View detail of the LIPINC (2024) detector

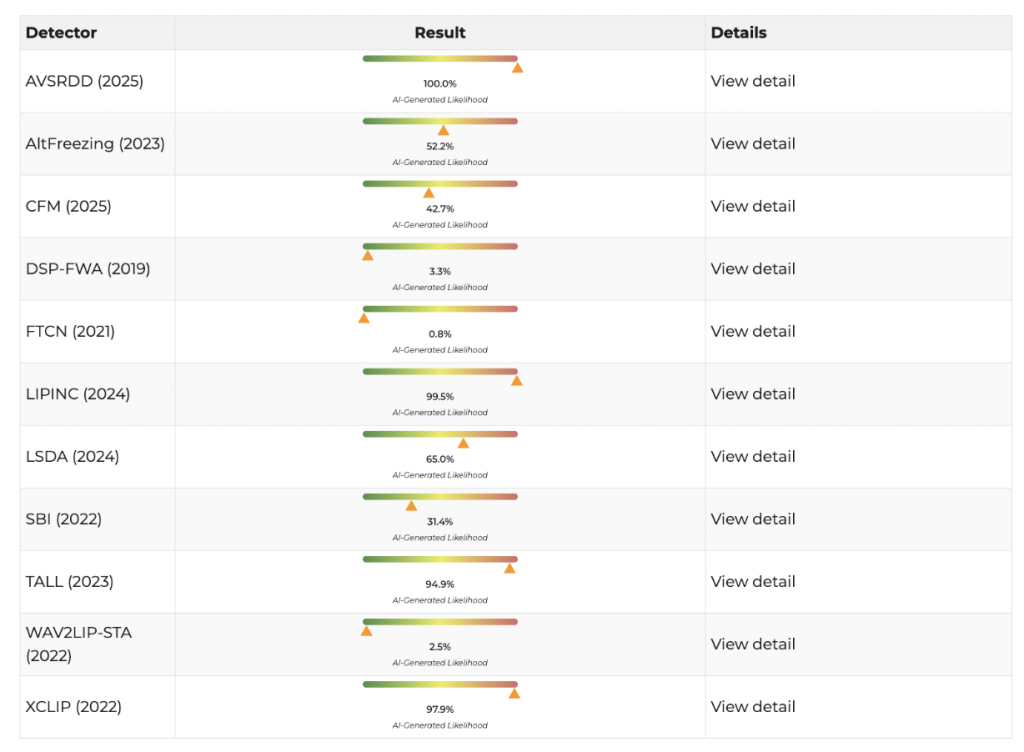[x=753, y=394]
